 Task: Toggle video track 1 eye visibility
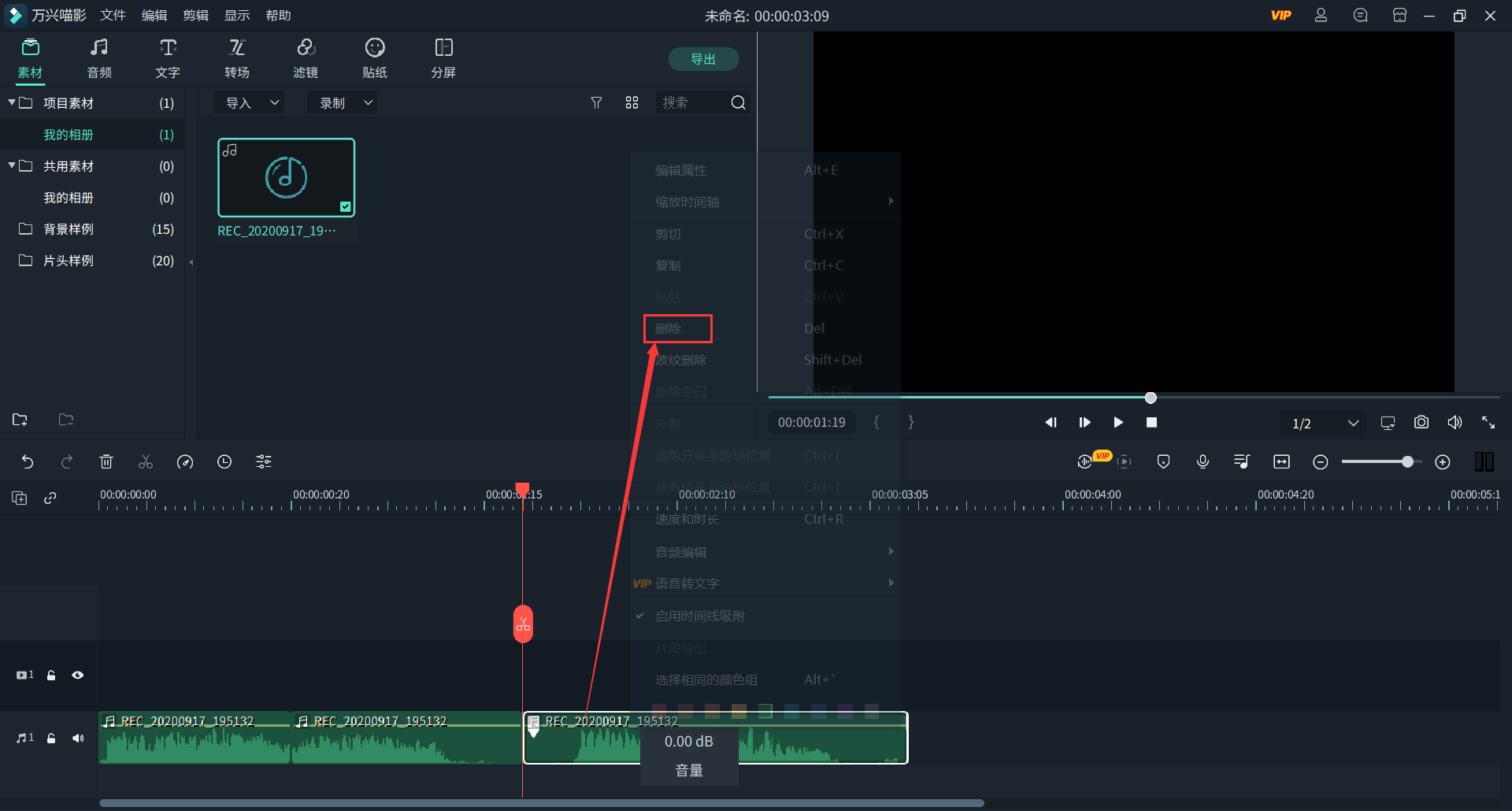coord(77,676)
